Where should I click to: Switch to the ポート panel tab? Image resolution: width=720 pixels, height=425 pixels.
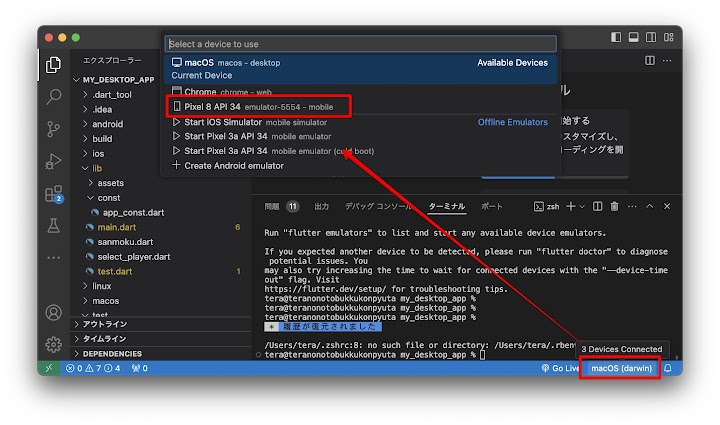click(x=492, y=207)
